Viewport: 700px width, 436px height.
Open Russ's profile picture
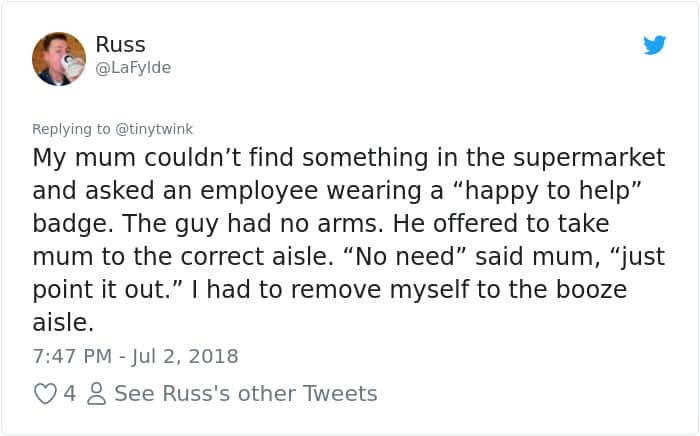[x=59, y=58]
